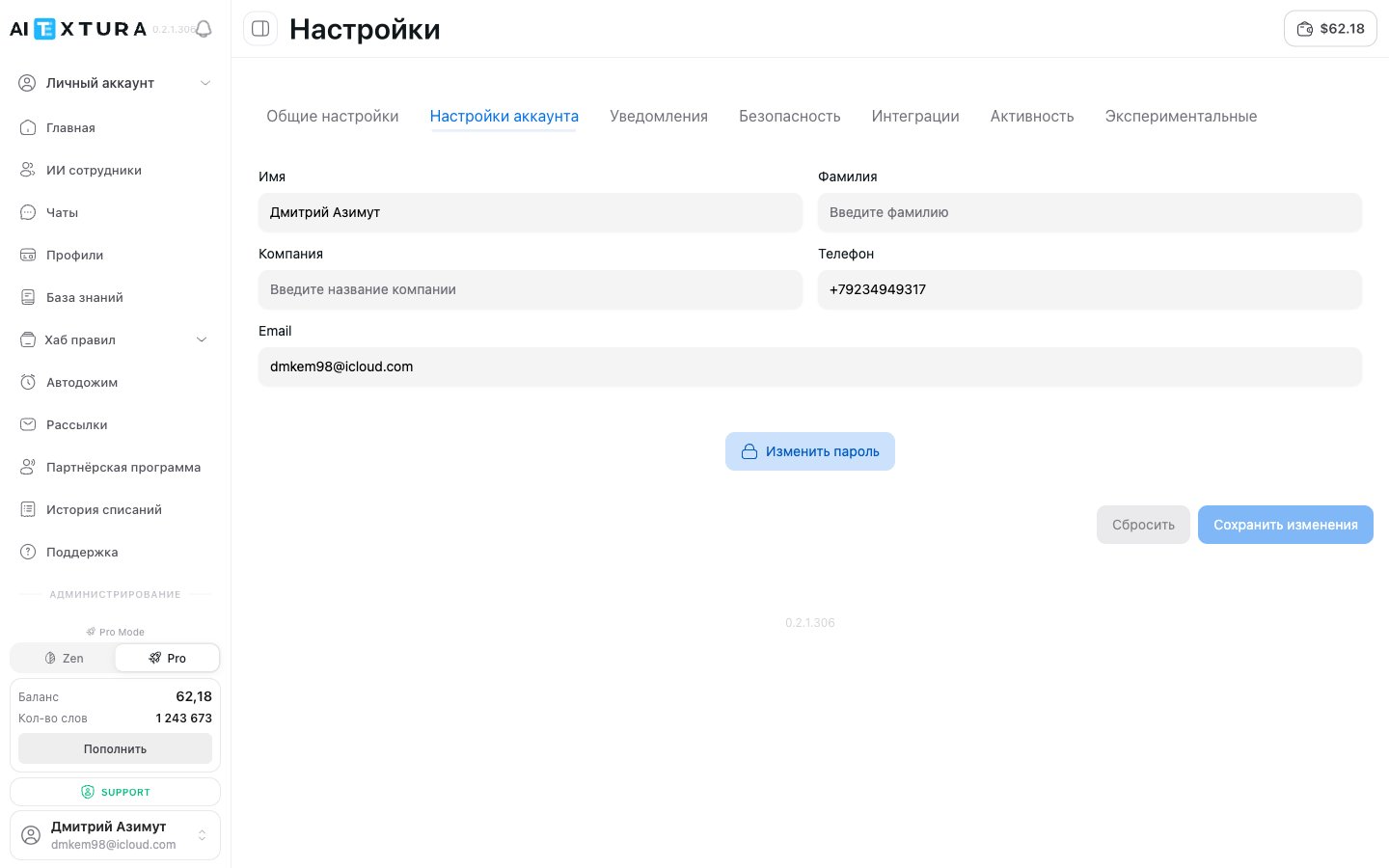Click the wallet icon in balance badge

1305,29
